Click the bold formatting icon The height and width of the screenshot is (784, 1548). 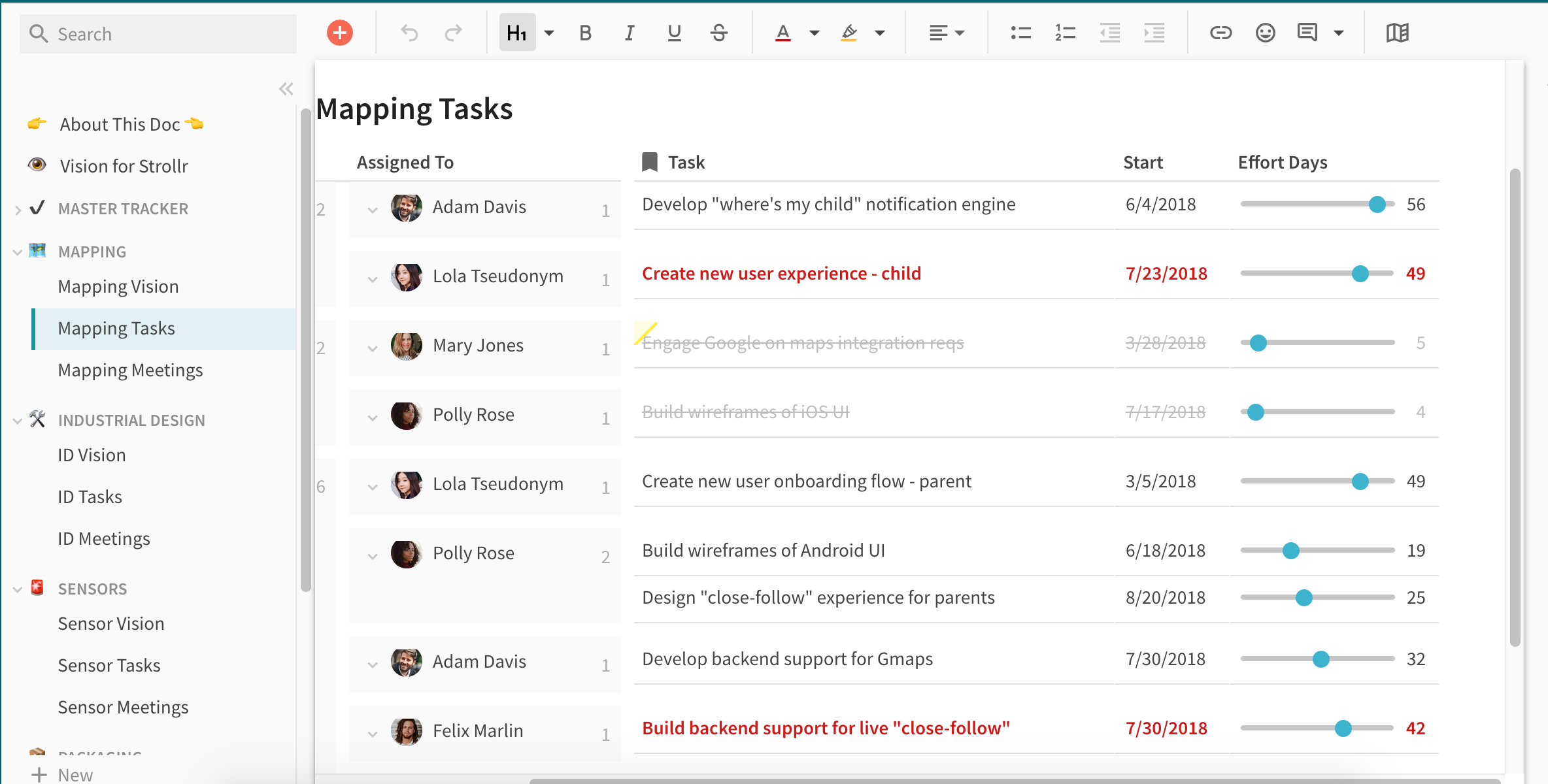pos(584,33)
